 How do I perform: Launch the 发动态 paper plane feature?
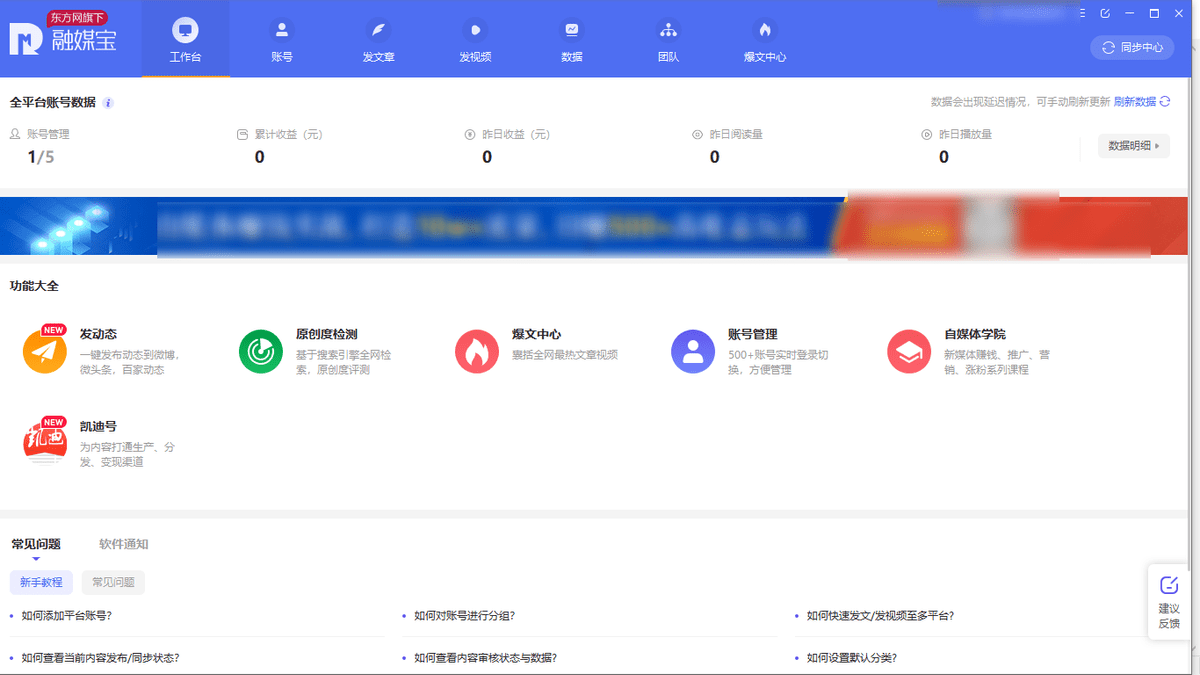tap(44, 352)
